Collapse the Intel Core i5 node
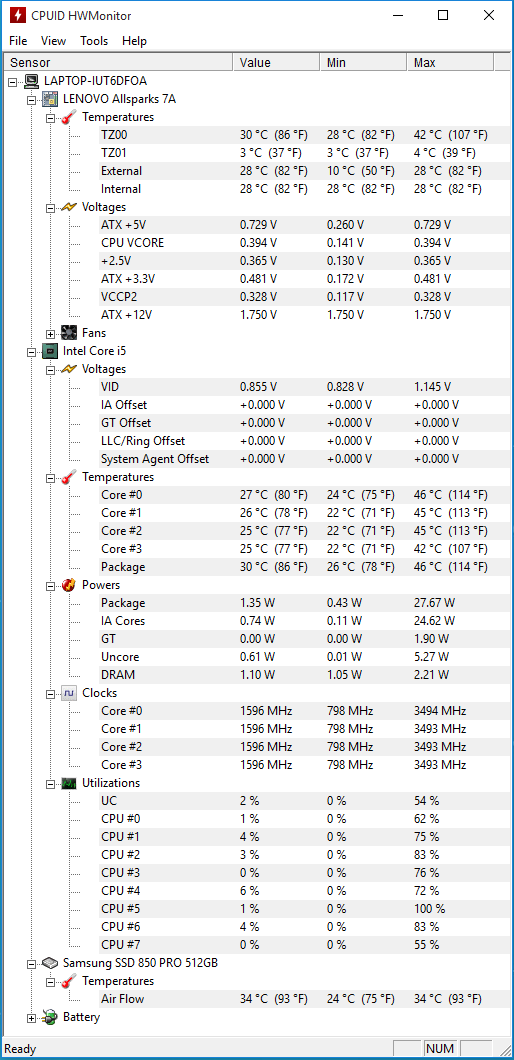This screenshot has height=1060, width=514. [31, 352]
